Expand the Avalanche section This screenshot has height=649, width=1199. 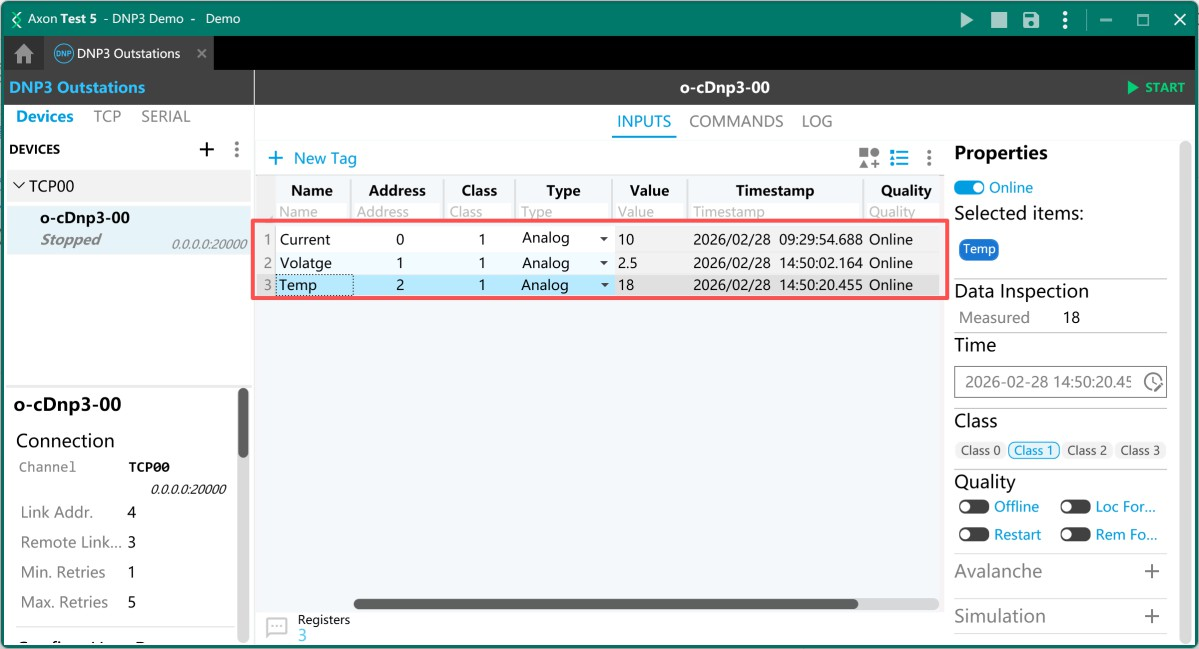tap(1152, 571)
